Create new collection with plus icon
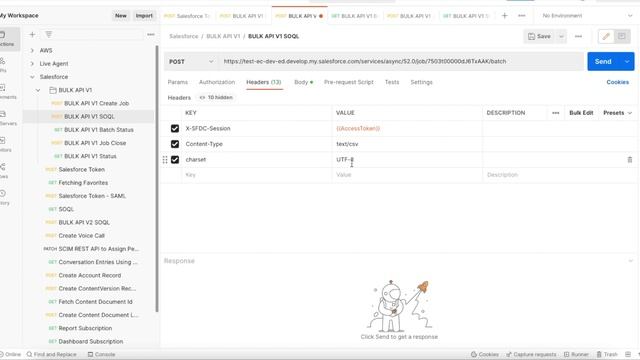 tap(32, 35)
